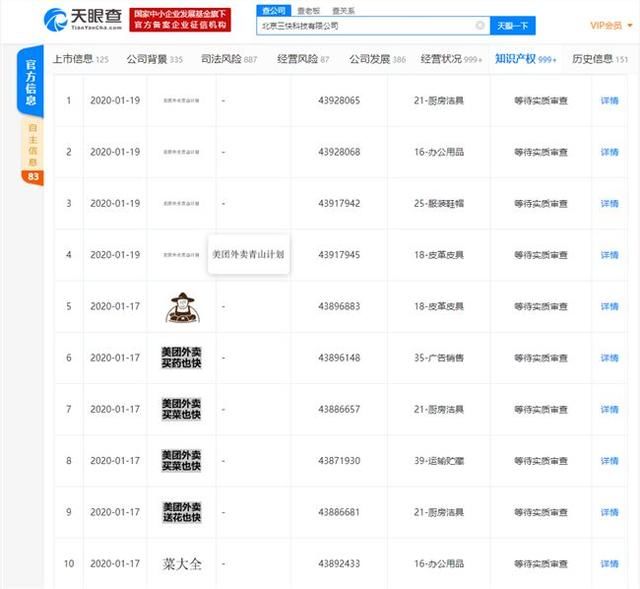Open the 历史信息 tab
Screen dimensions: 640x589
pyautogui.click(x=600, y=60)
